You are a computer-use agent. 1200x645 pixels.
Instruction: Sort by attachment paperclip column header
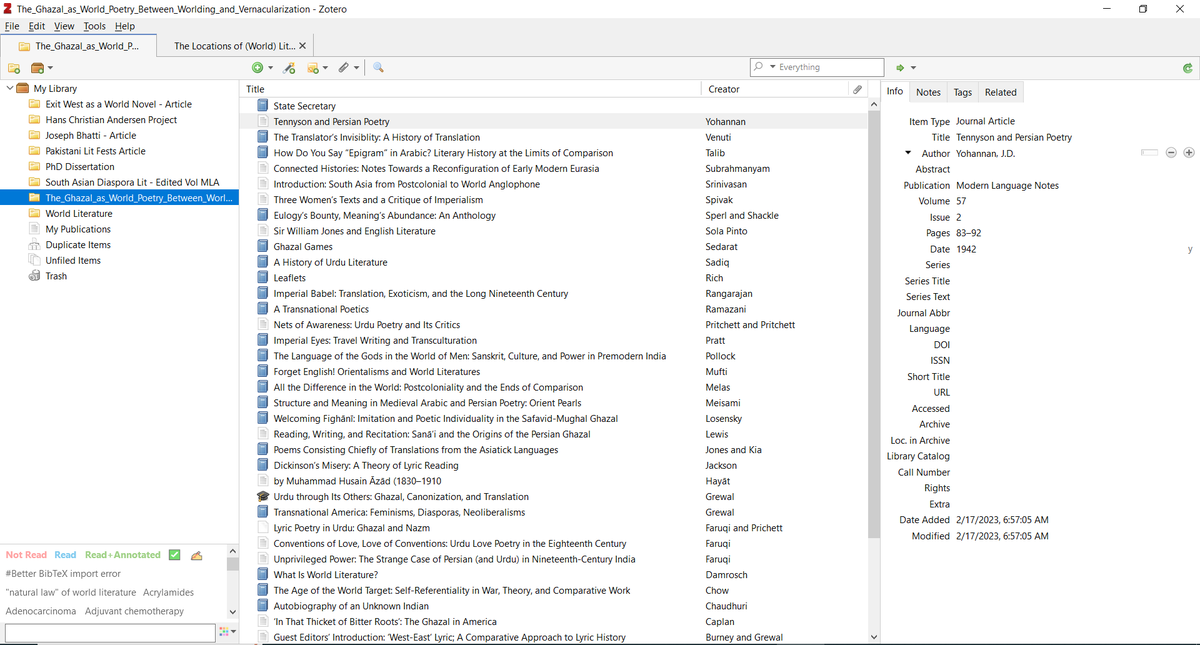coord(857,89)
